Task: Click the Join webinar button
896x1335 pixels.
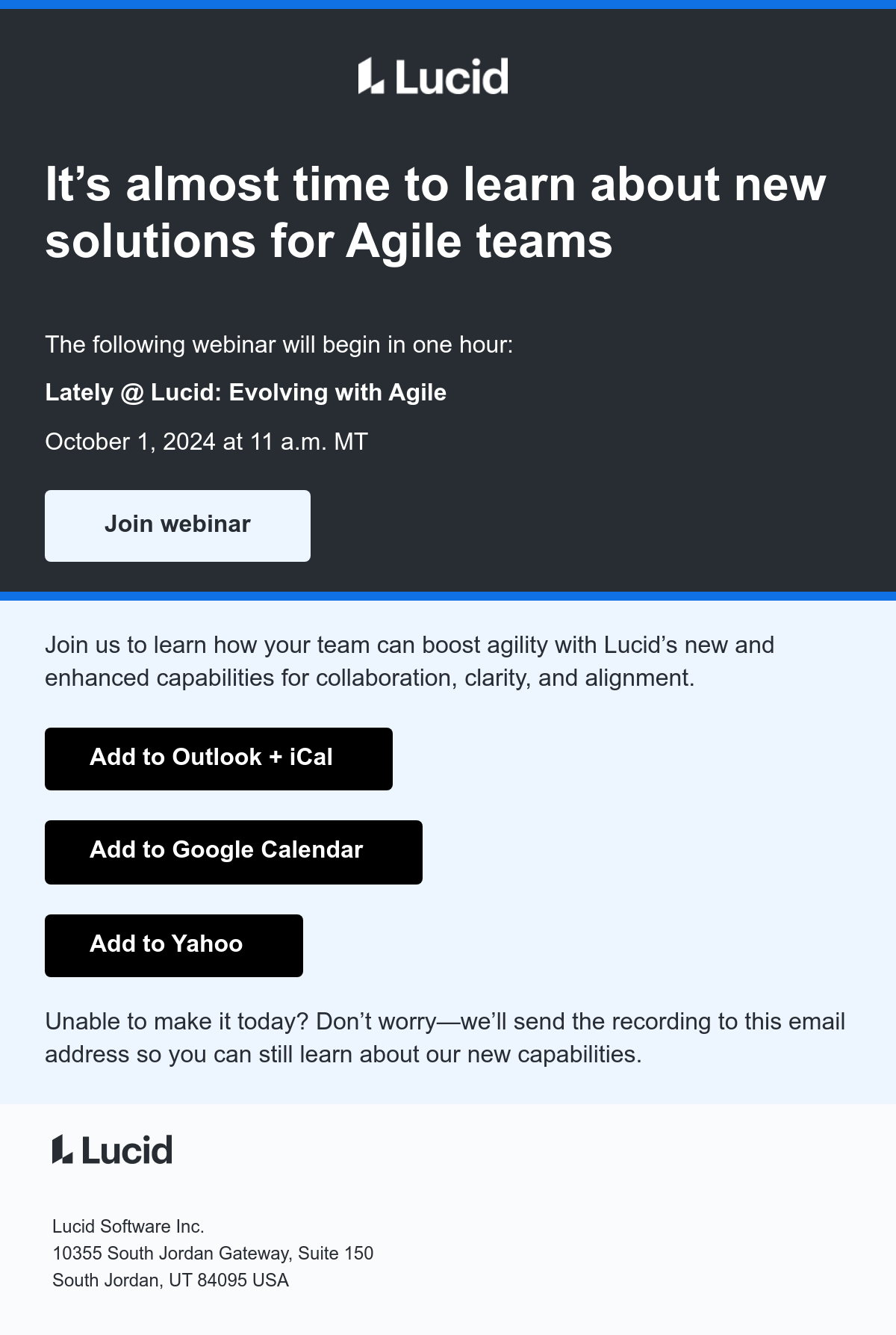Action: pos(178,526)
